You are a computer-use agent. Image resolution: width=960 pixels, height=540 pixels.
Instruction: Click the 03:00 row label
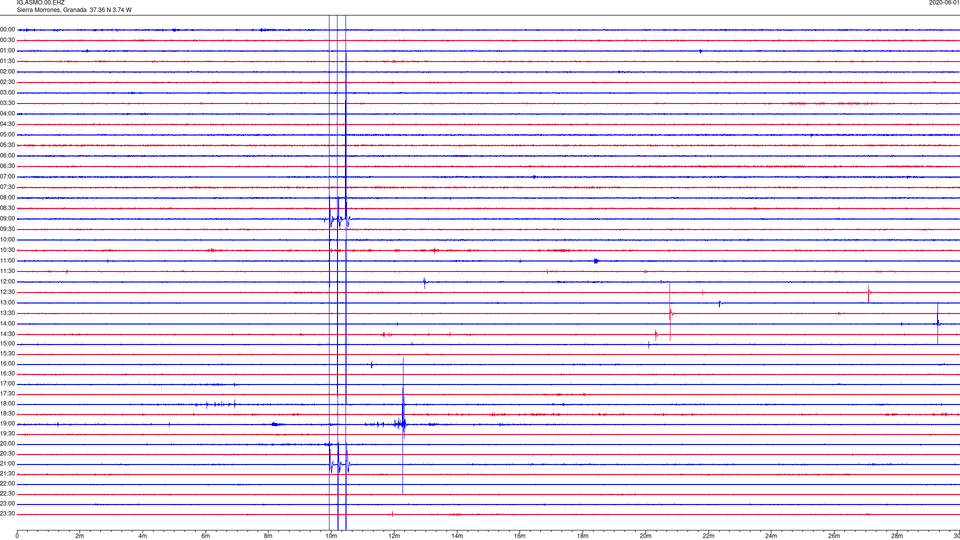coord(7,92)
